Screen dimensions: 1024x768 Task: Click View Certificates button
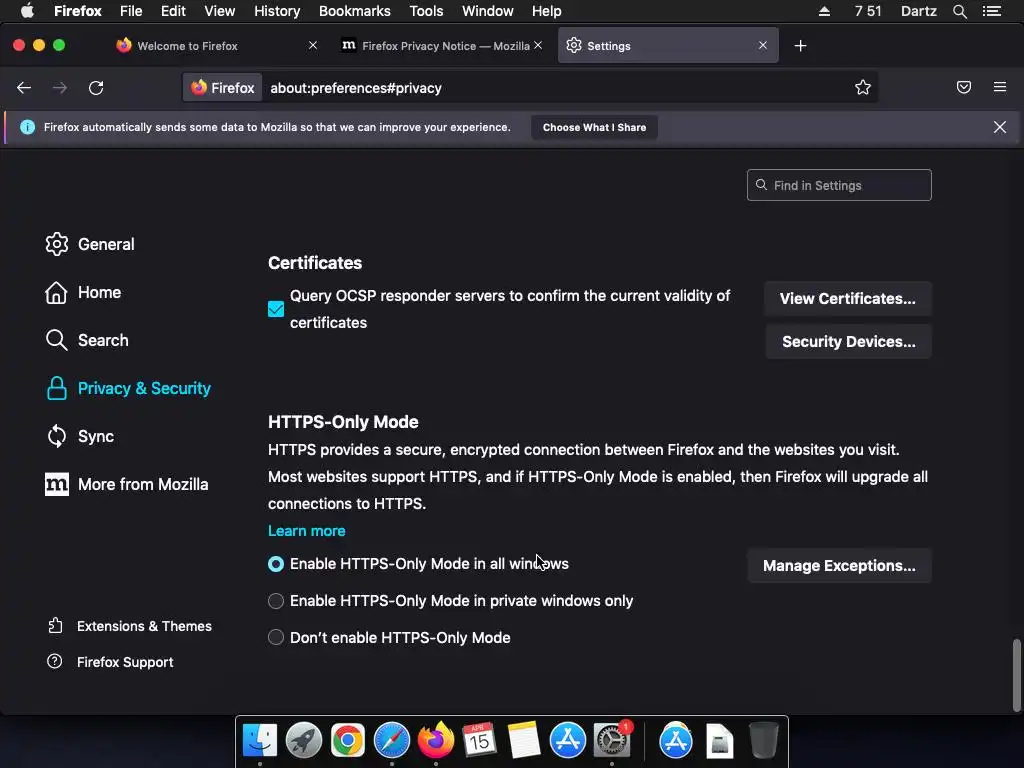pos(848,298)
